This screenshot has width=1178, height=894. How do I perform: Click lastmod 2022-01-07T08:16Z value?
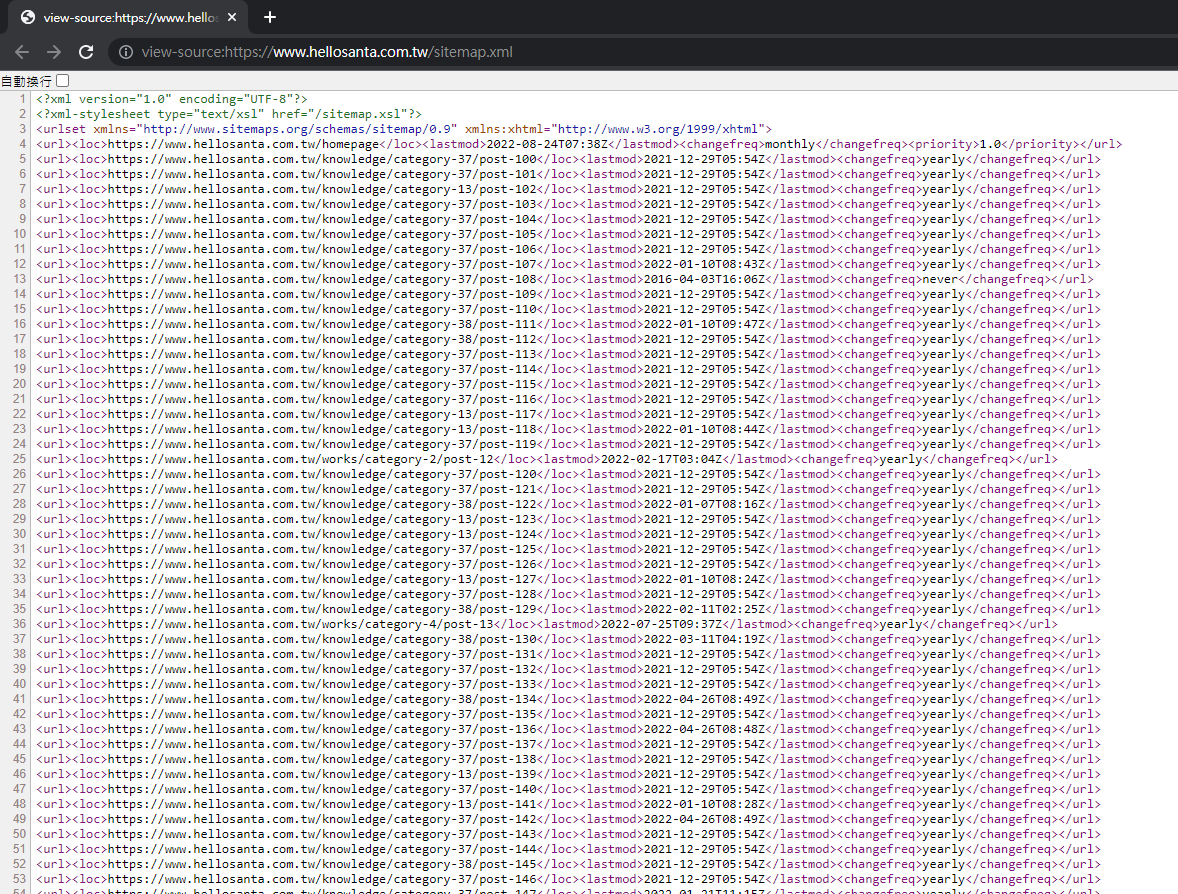(x=705, y=504)
